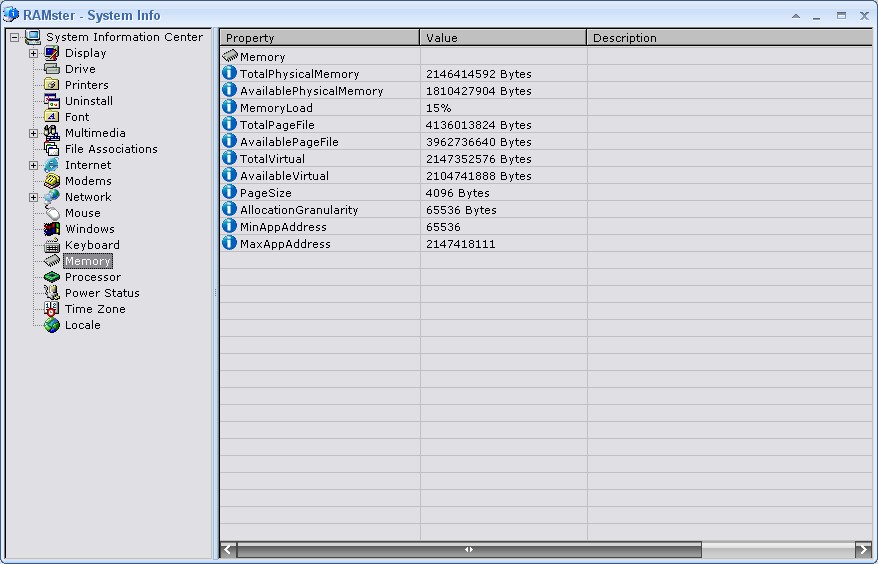The width and height of the screenshot is (878, 564).
Task: Click the Description column header
Action: (x=729, y=38)
